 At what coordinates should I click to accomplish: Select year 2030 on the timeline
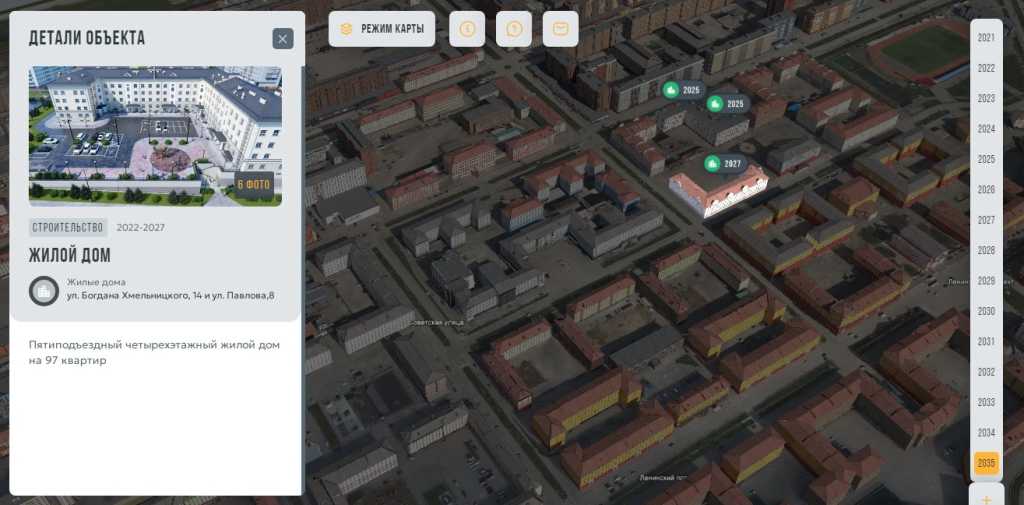986,311
